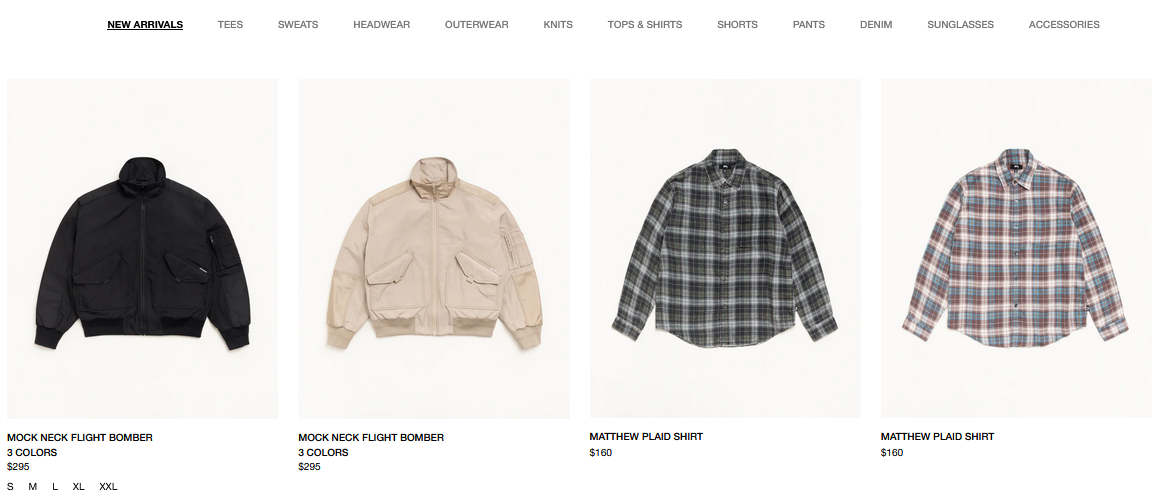Open the green plaid shirt photo
Image resolution: width=1156 pixels, height=494 pixels.
[x=725, y=248]
